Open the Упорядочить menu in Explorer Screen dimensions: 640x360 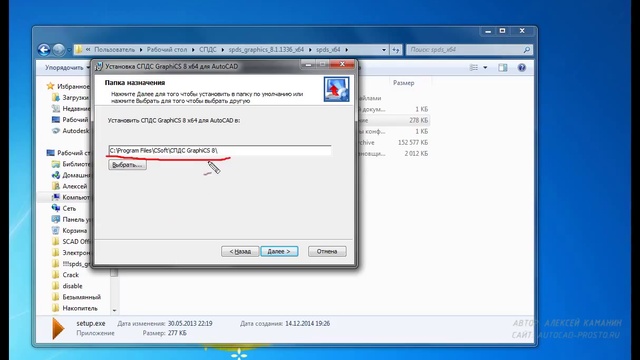[67, 68]
